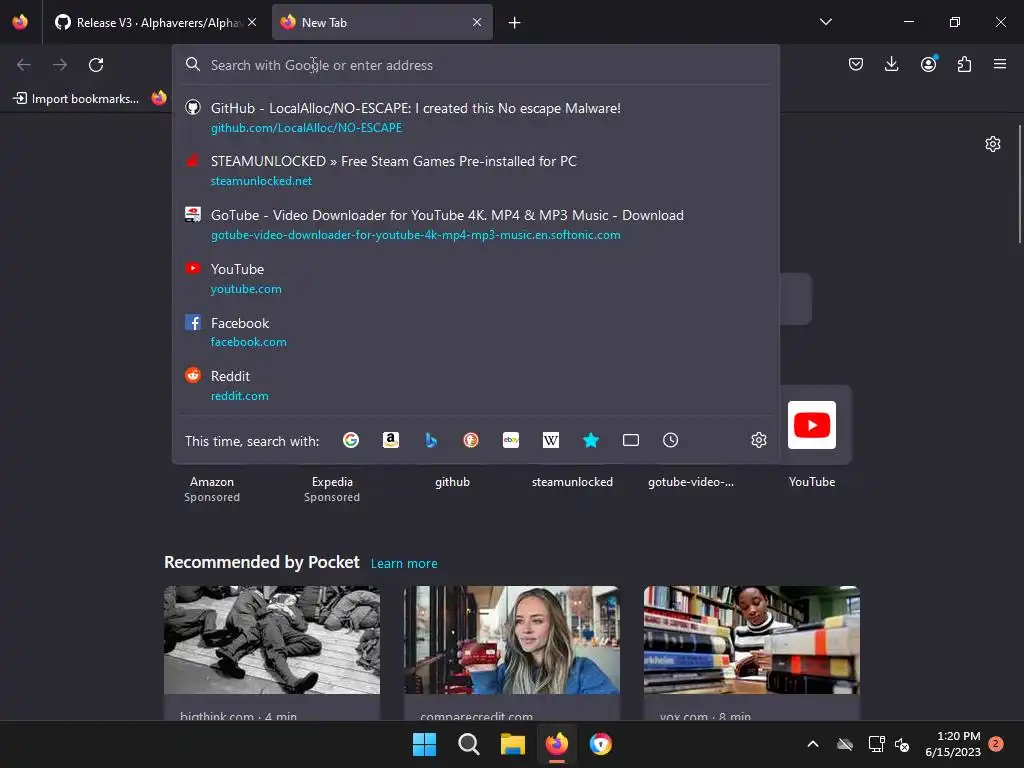Open Chrome-like browser icon in taskbar

point(601,744)
